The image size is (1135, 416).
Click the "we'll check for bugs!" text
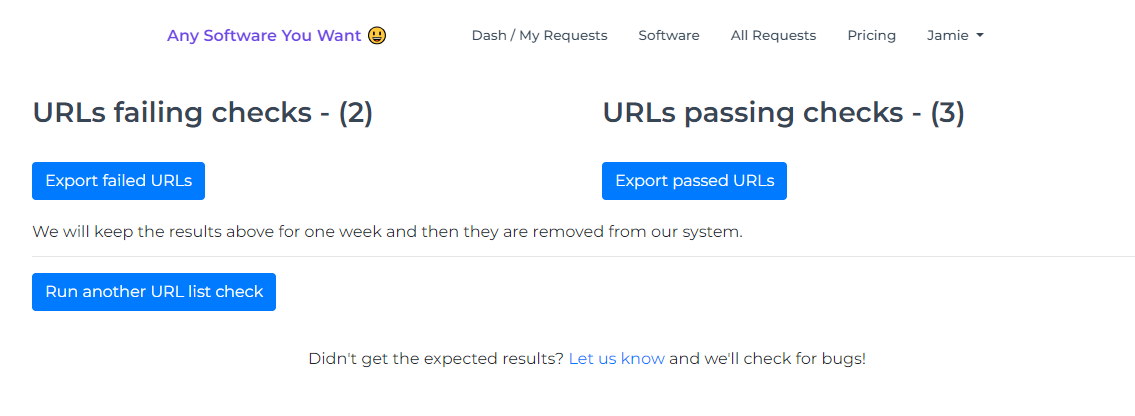[x=785, y=358]
